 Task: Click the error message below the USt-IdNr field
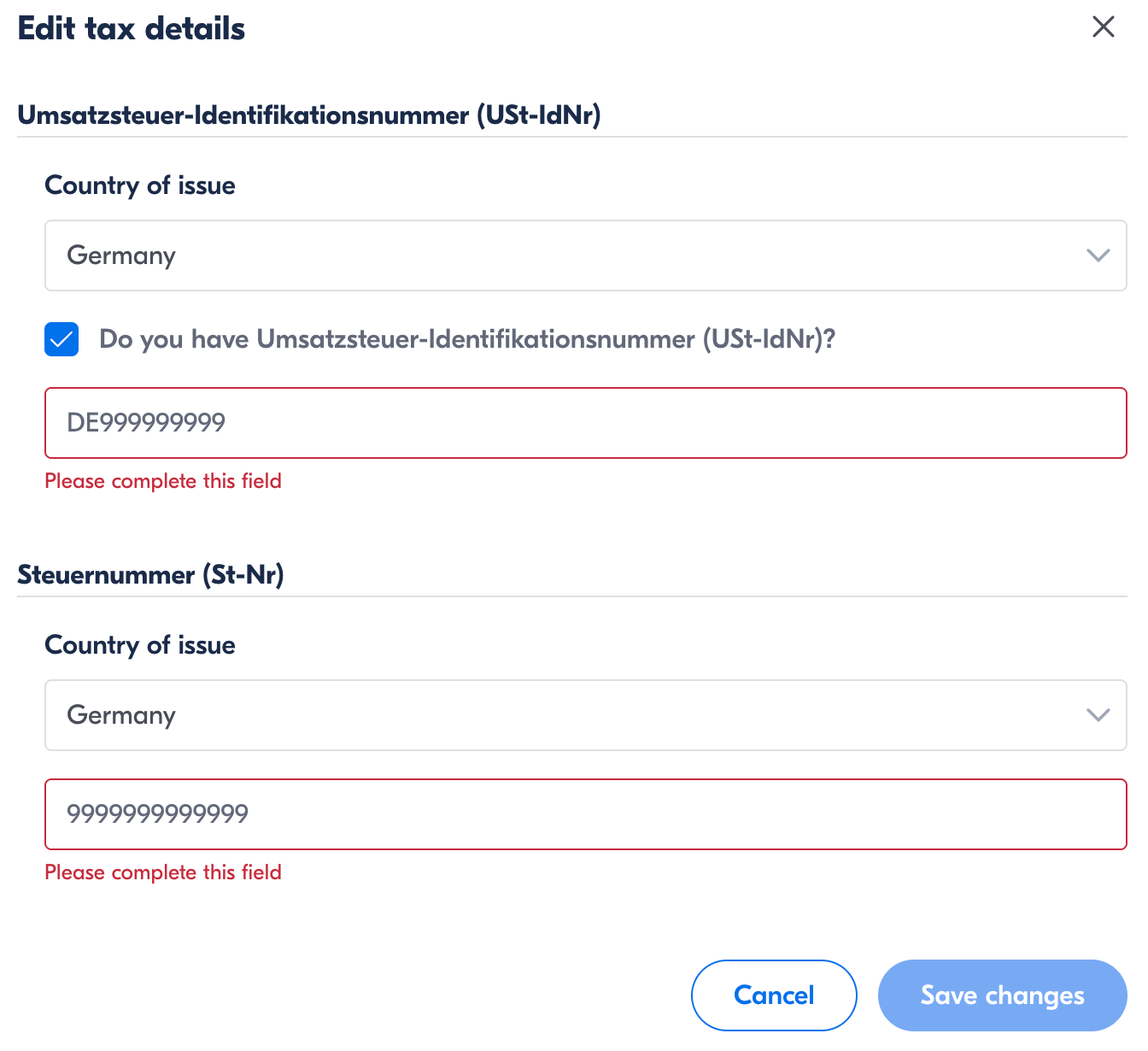pos(163,481)
